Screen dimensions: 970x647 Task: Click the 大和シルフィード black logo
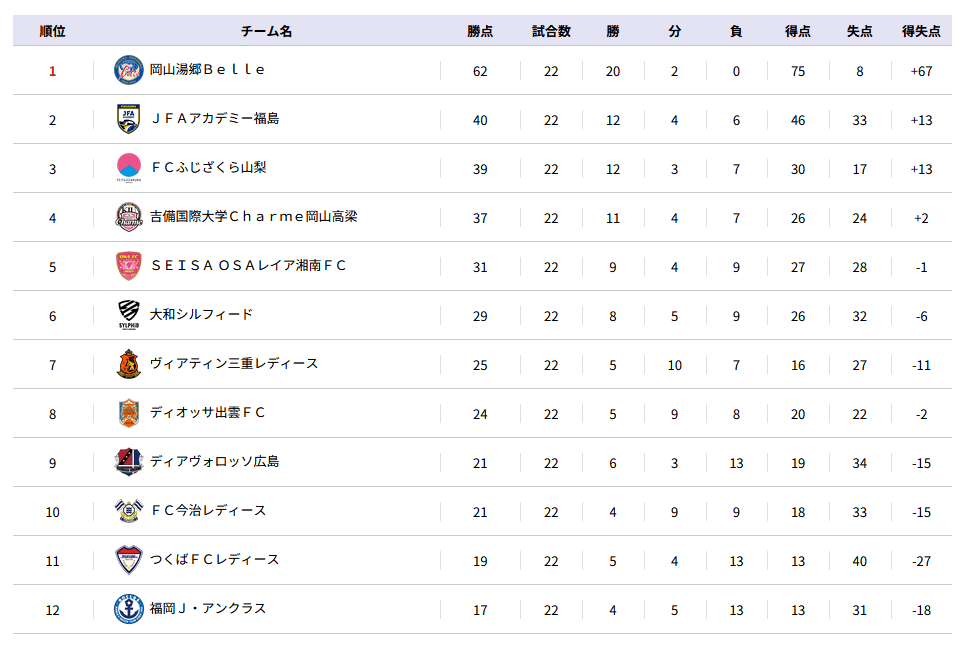pyautogui.click(x=129, y=315)
